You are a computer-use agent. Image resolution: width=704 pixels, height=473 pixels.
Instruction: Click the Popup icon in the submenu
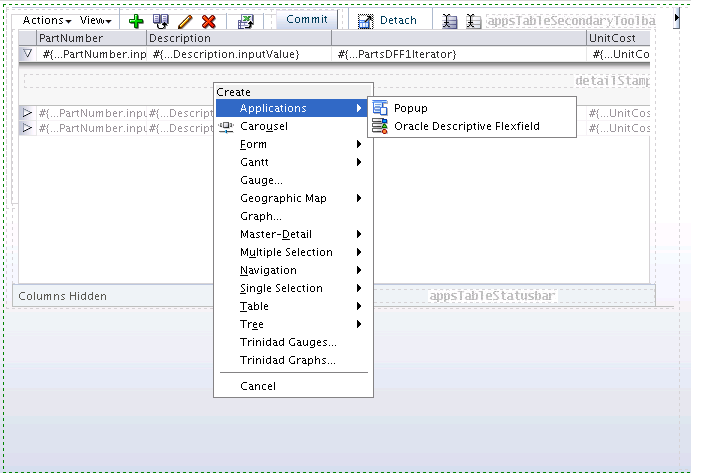pos(380,108)
